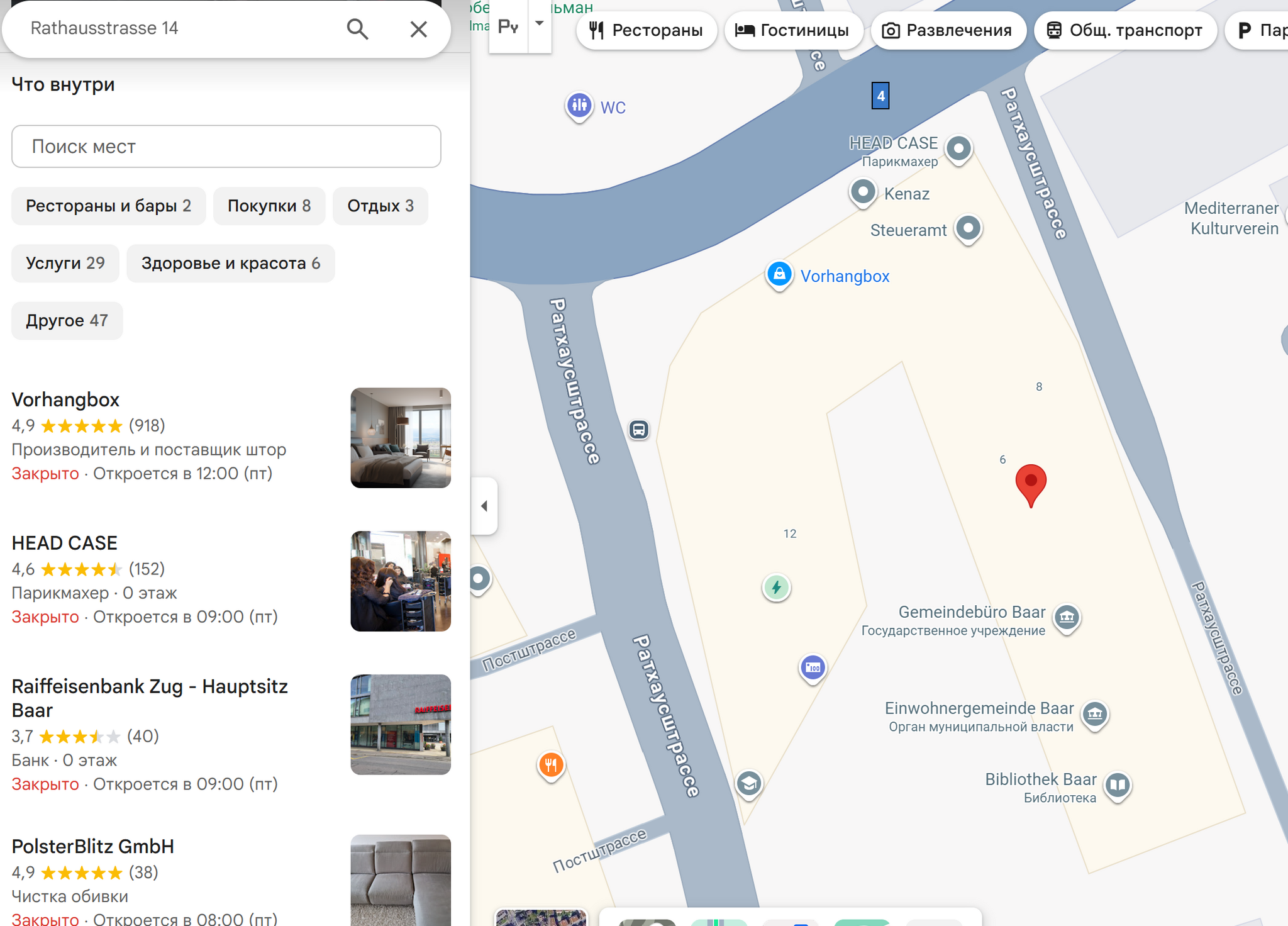Image resolution: width=1288 pixels, height=926 pixels.
Task: Select Гостиницы category on map
Action: pos(792,30)
